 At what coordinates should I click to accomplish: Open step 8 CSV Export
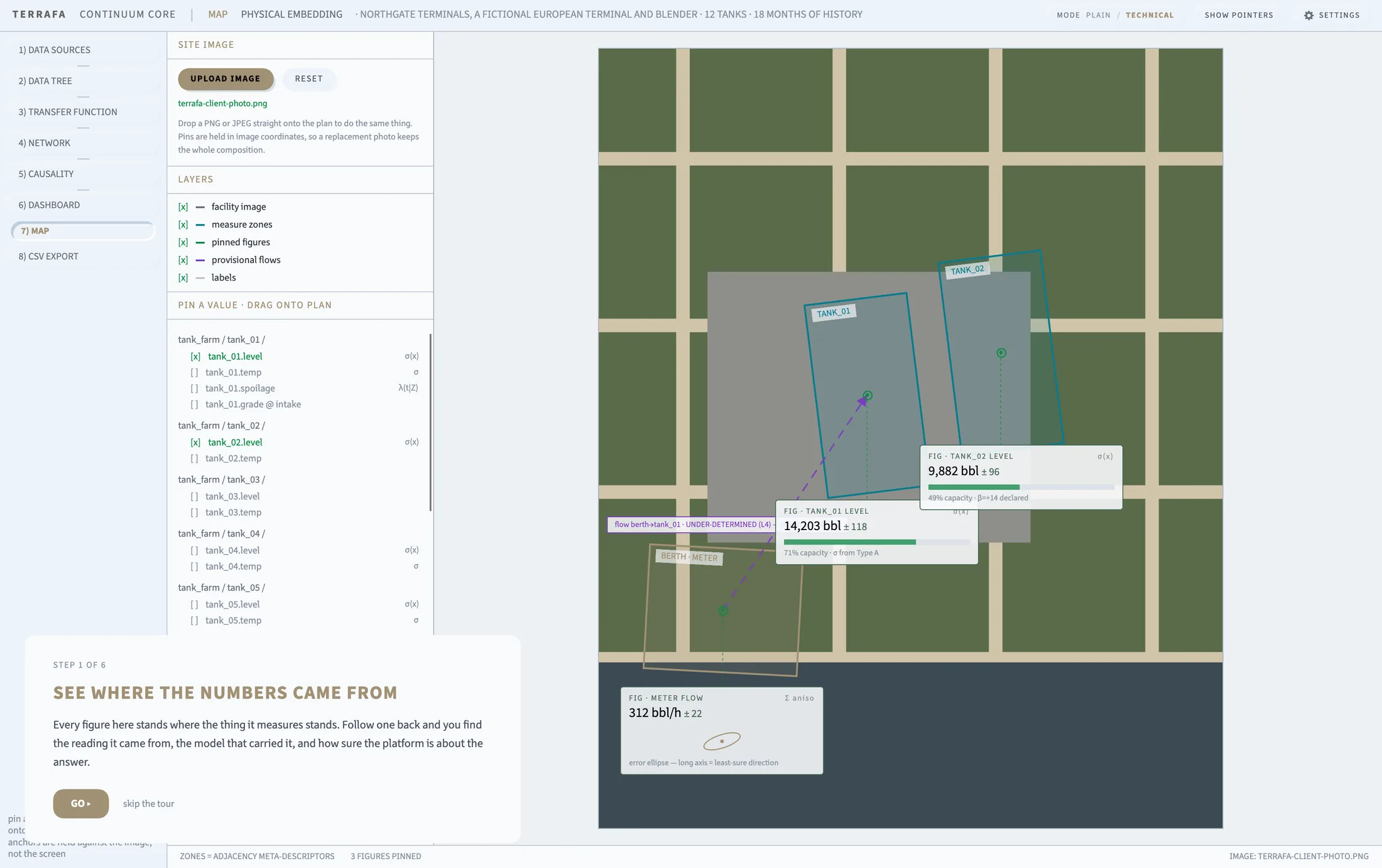83,256
